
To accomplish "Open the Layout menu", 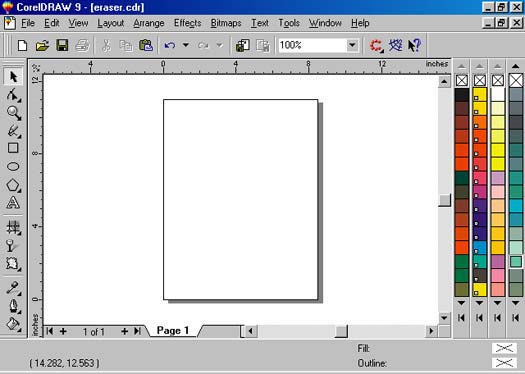I will pos(110,23).
